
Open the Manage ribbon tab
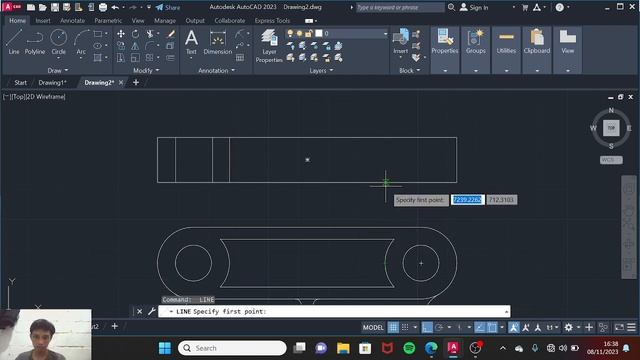tap(164, 20)
